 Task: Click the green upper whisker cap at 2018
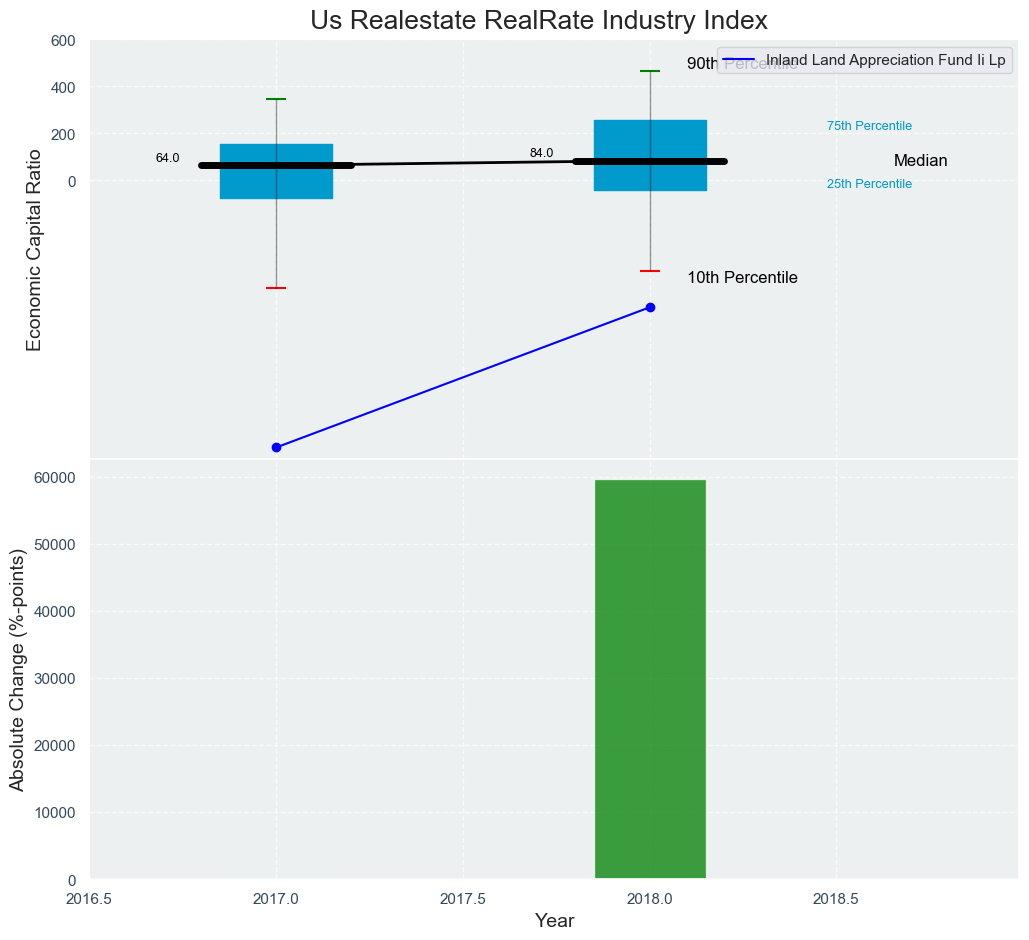click(650, 71)
